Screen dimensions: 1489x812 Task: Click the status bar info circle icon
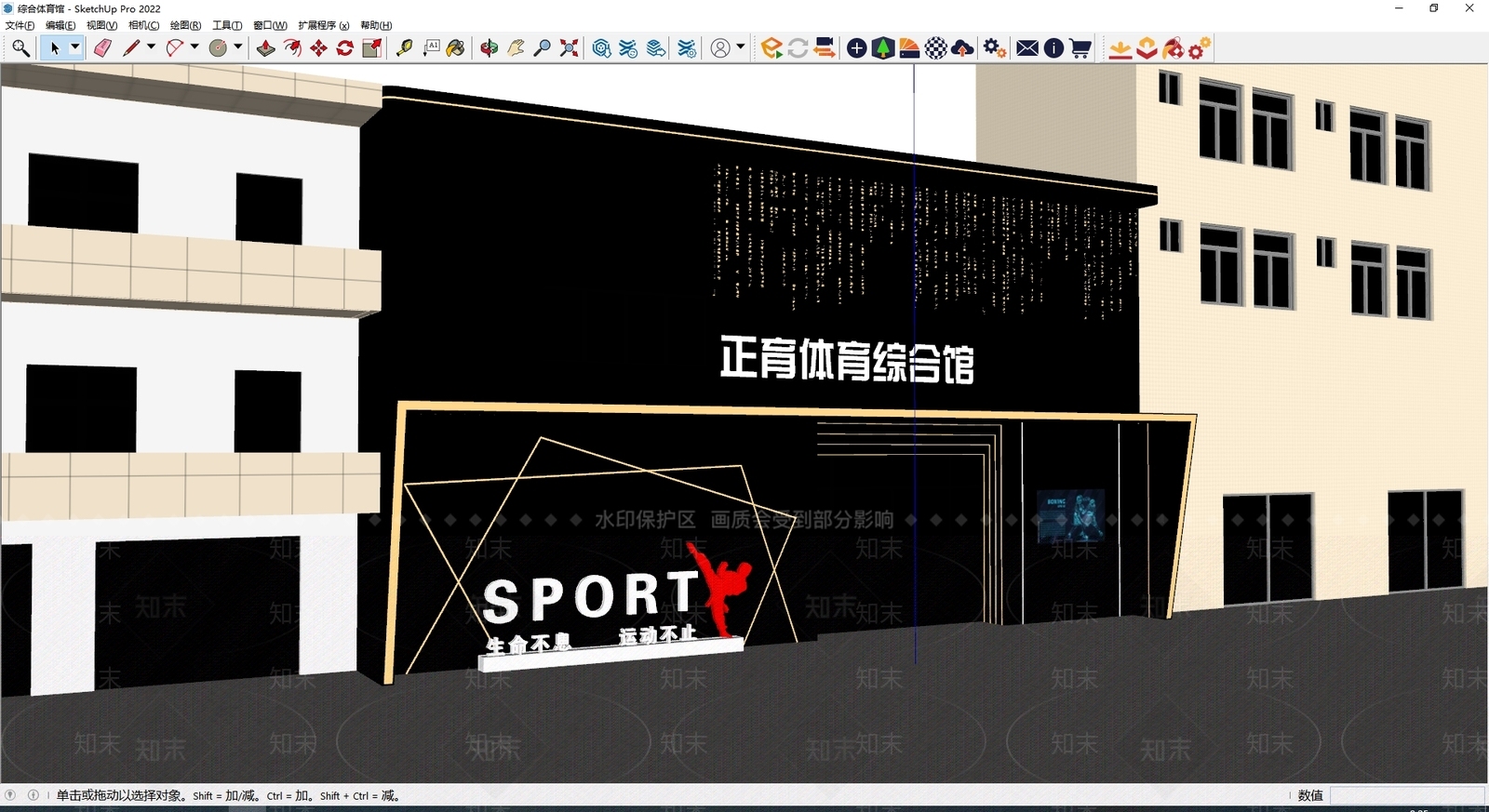34,795
